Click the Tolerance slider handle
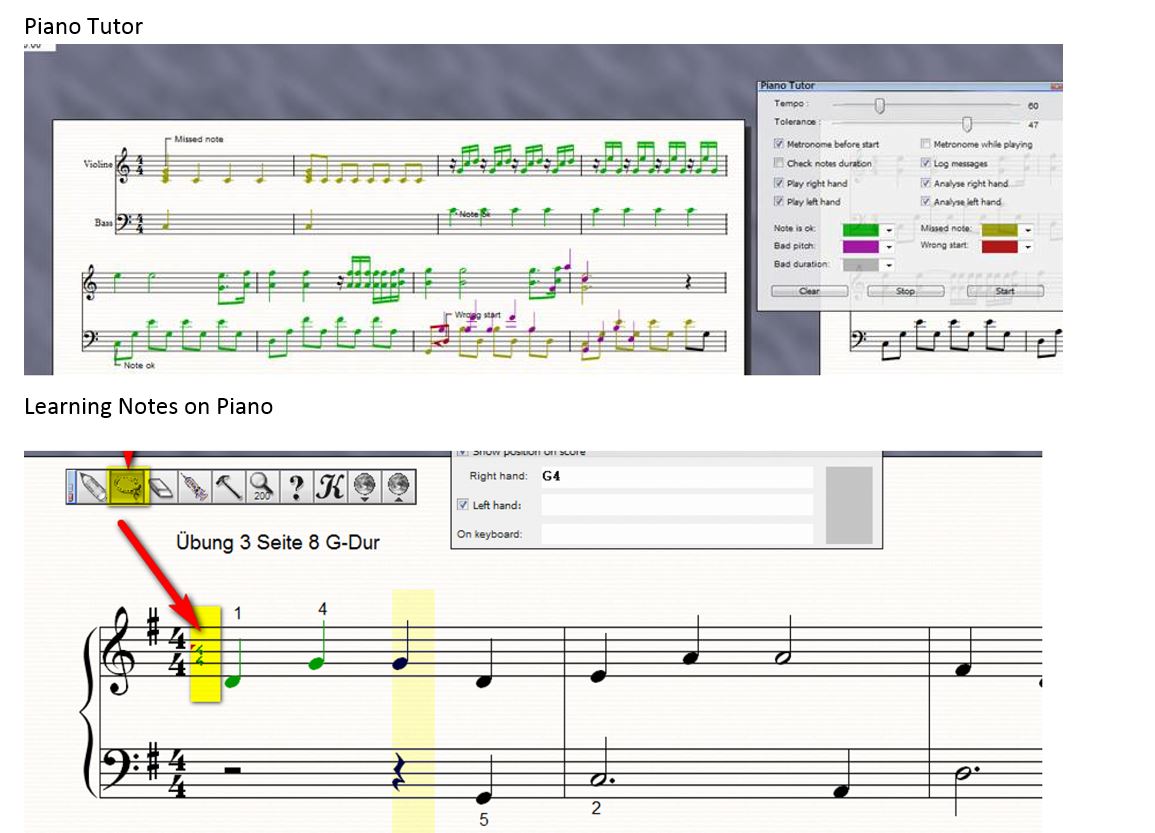Viewport: 1155px width, 833px height. click(966, 124)
